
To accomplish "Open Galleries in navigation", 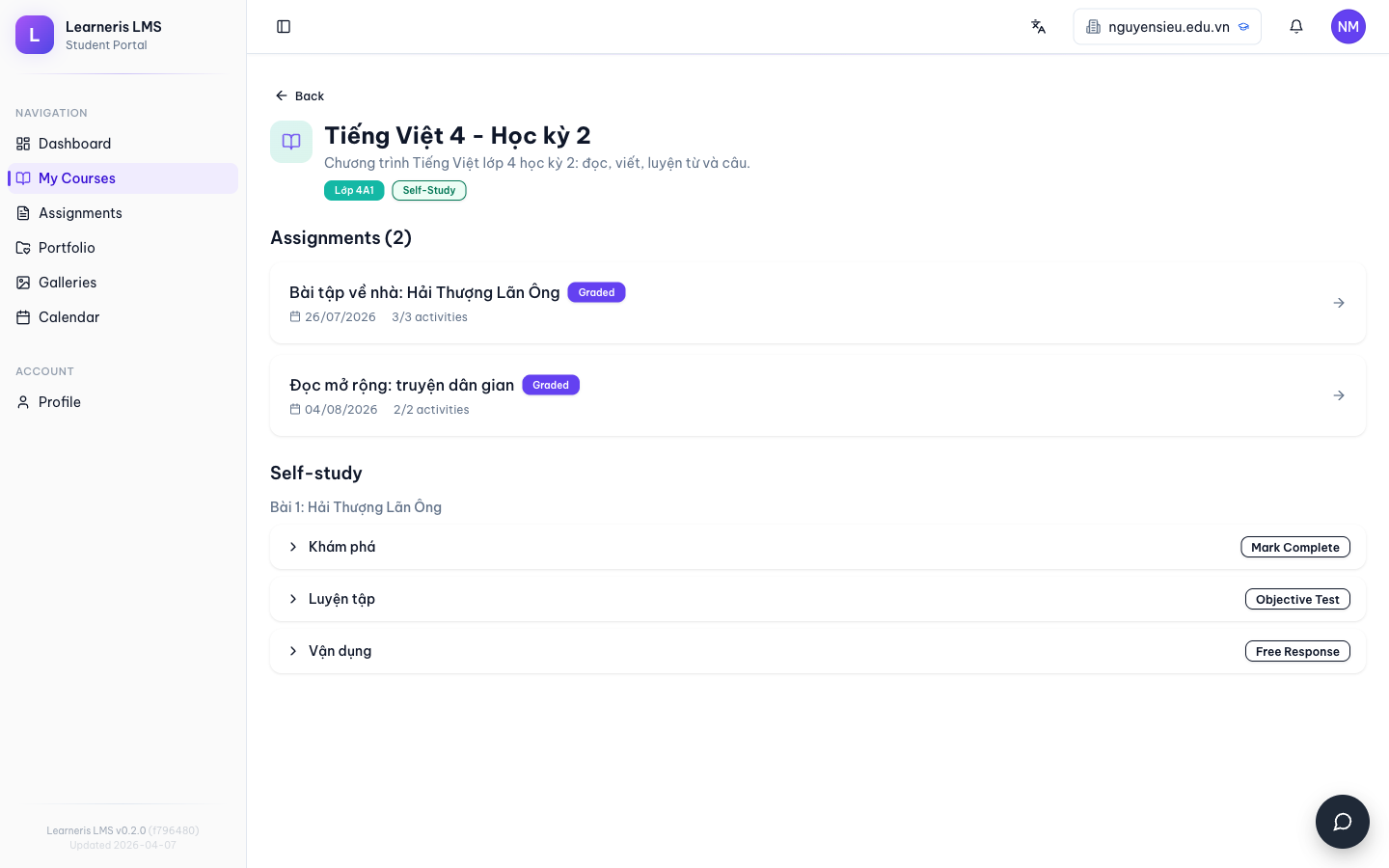I will coord(123,283).
